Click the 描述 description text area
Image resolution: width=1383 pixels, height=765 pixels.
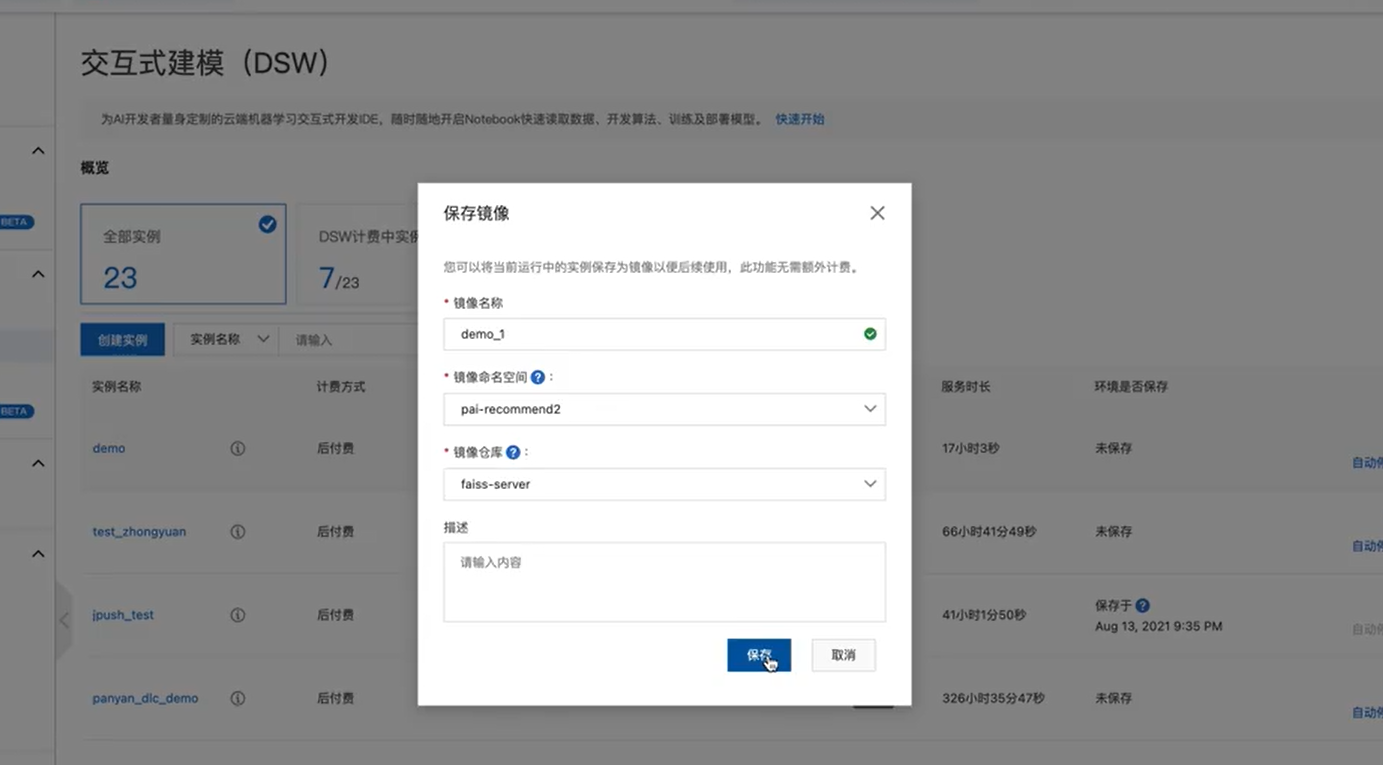[664, 582]
